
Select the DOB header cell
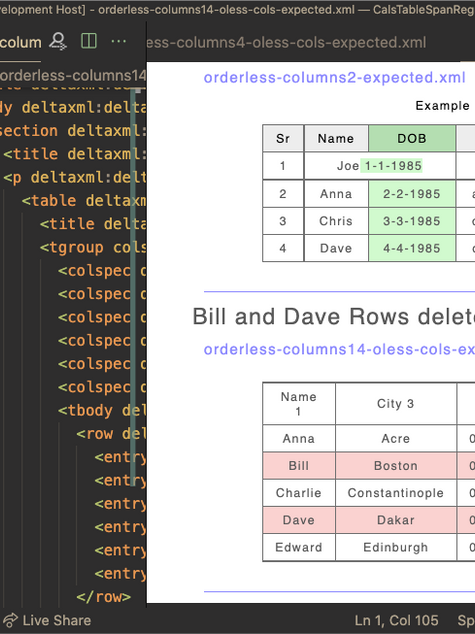coord(412,138)
